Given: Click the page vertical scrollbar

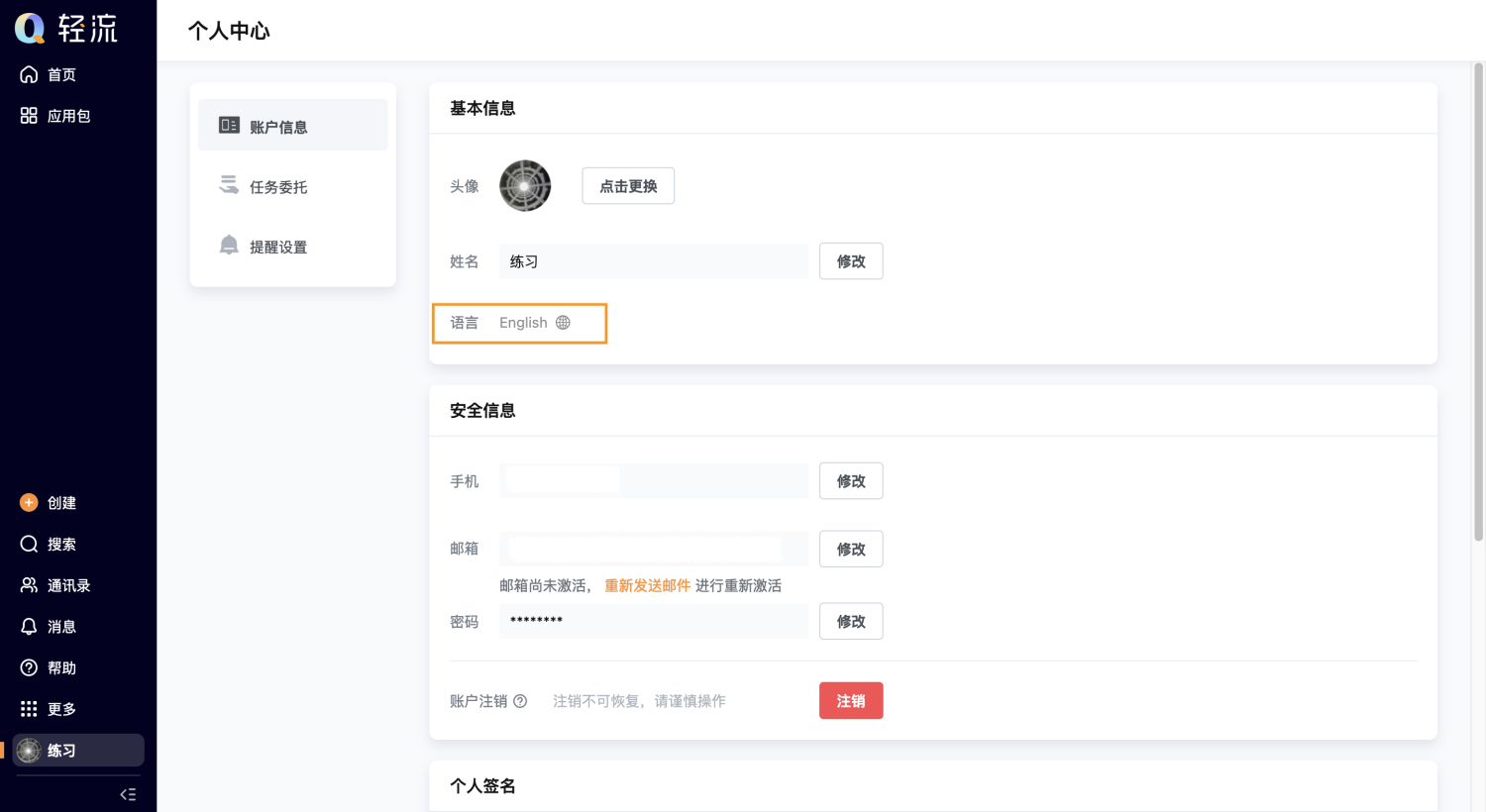Looking at the screenshot, I should 1478,297.
